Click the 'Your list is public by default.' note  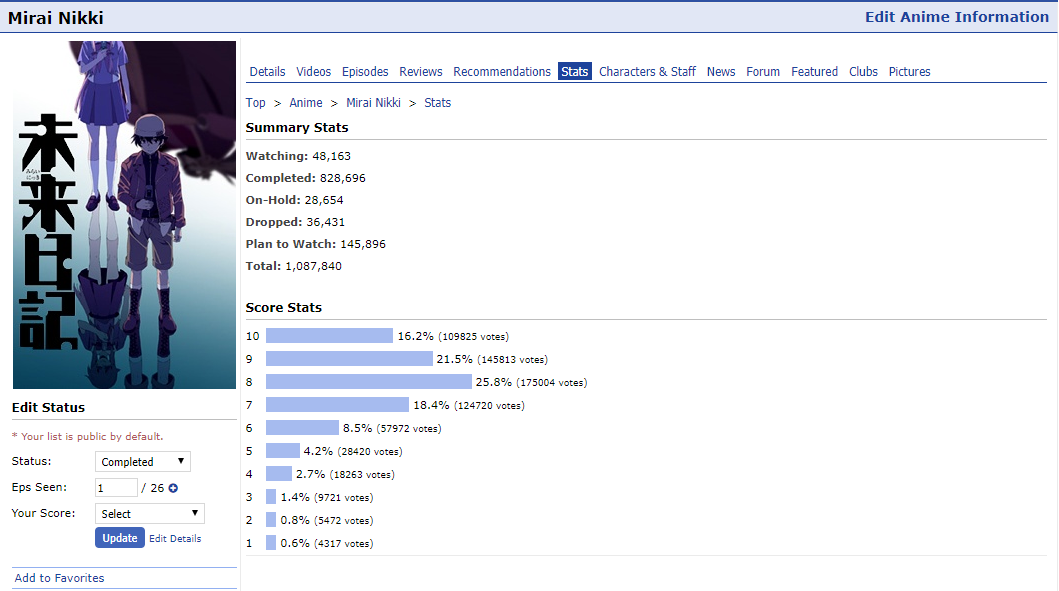coord(92,436)
